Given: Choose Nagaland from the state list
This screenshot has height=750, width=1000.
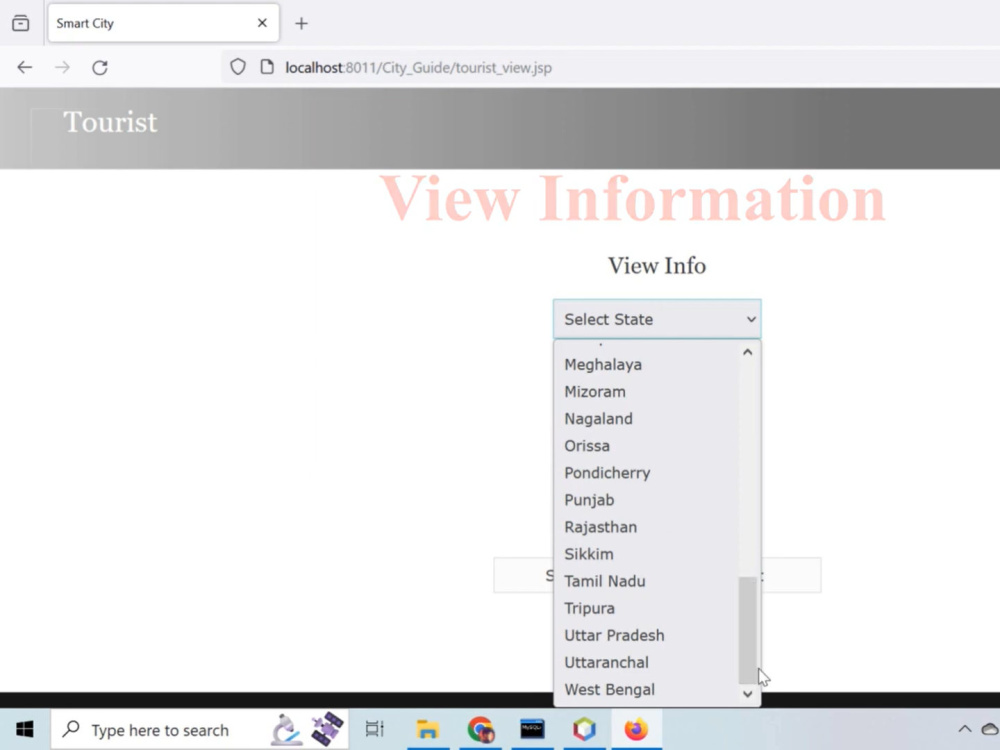Looking at the screenshot, I should (646, 419).
